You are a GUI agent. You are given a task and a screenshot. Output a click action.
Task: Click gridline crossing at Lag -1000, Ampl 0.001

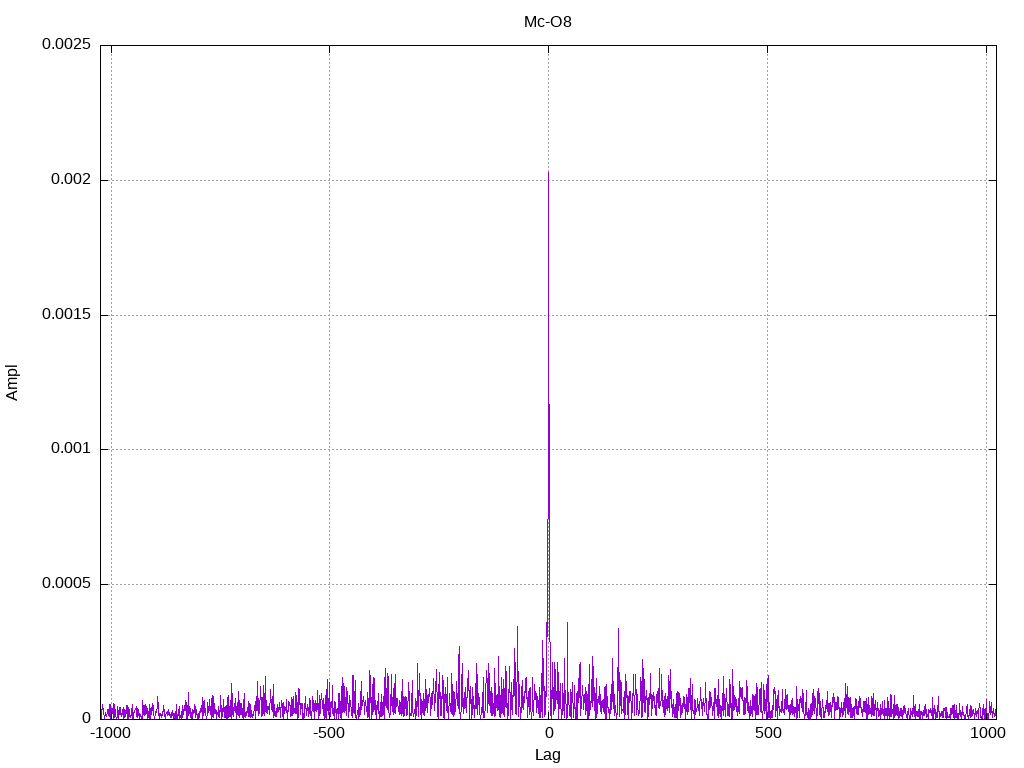[x=111, y=449]
